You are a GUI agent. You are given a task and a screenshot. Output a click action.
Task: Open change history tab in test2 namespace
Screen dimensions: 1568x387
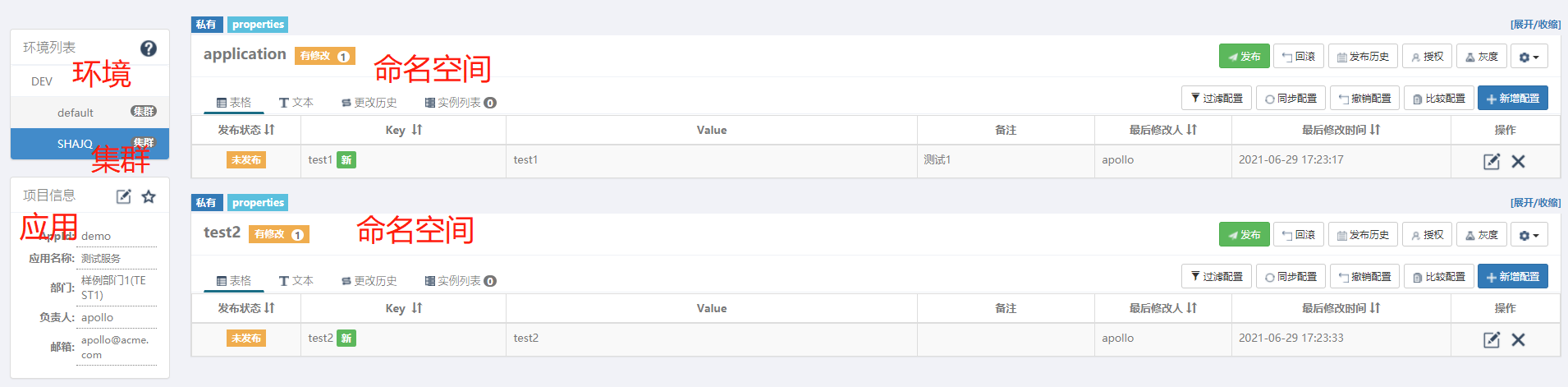click(x=369, y=281)
